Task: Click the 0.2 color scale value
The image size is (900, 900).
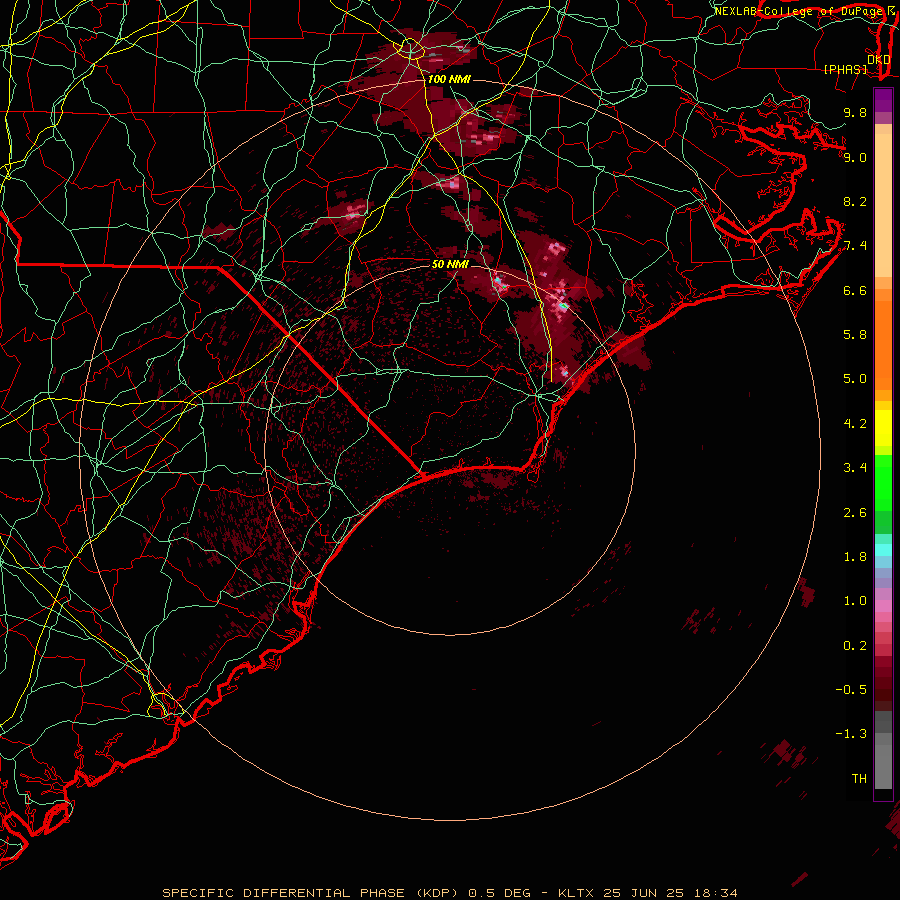Action: 855,646
